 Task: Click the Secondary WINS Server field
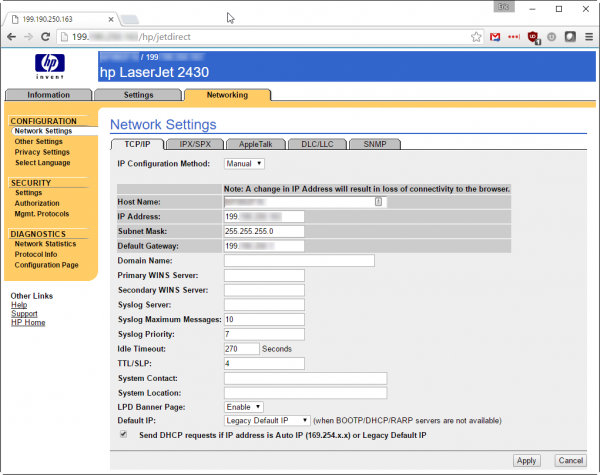264,290
